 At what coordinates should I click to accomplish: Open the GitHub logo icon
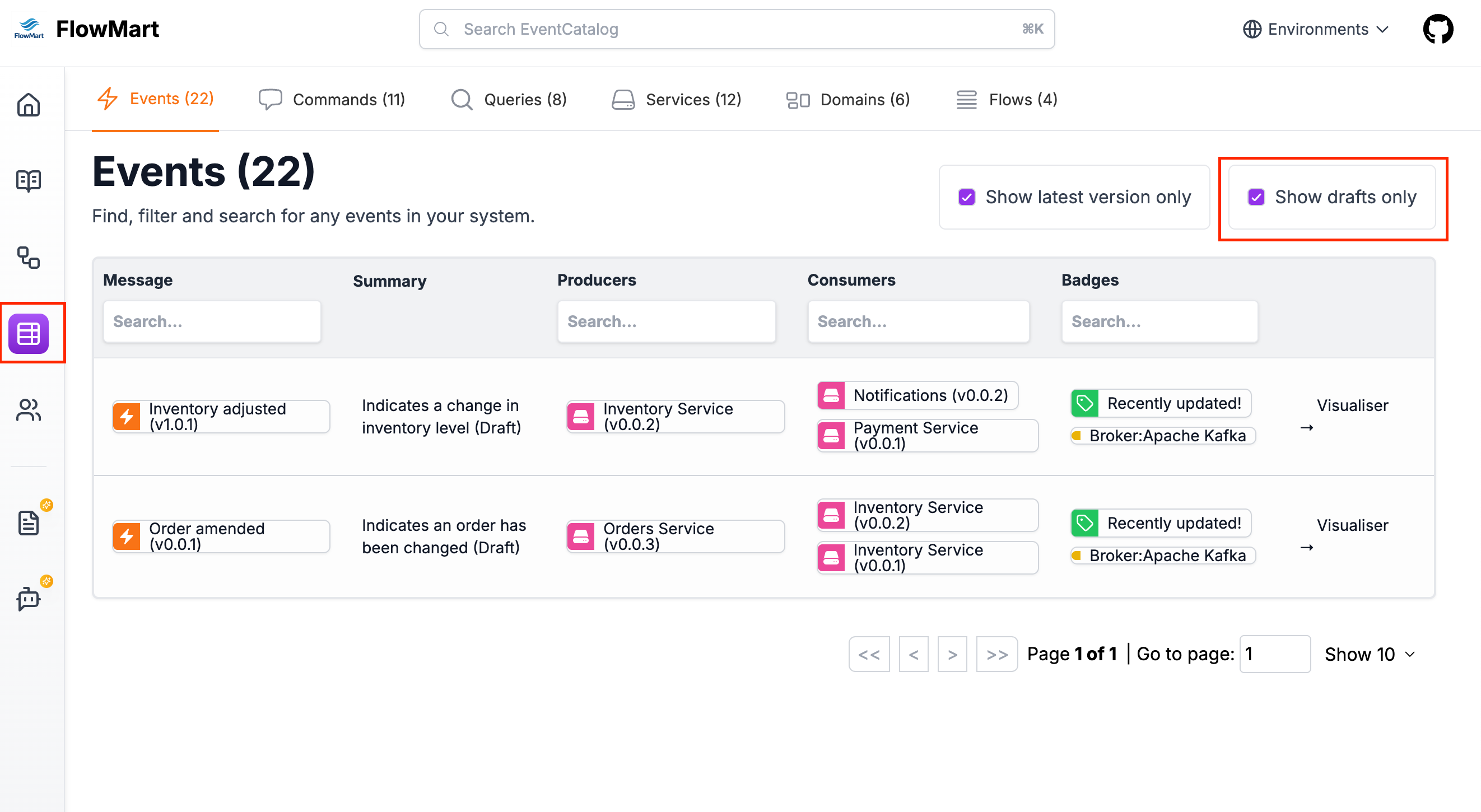[x=1437, y=29]
